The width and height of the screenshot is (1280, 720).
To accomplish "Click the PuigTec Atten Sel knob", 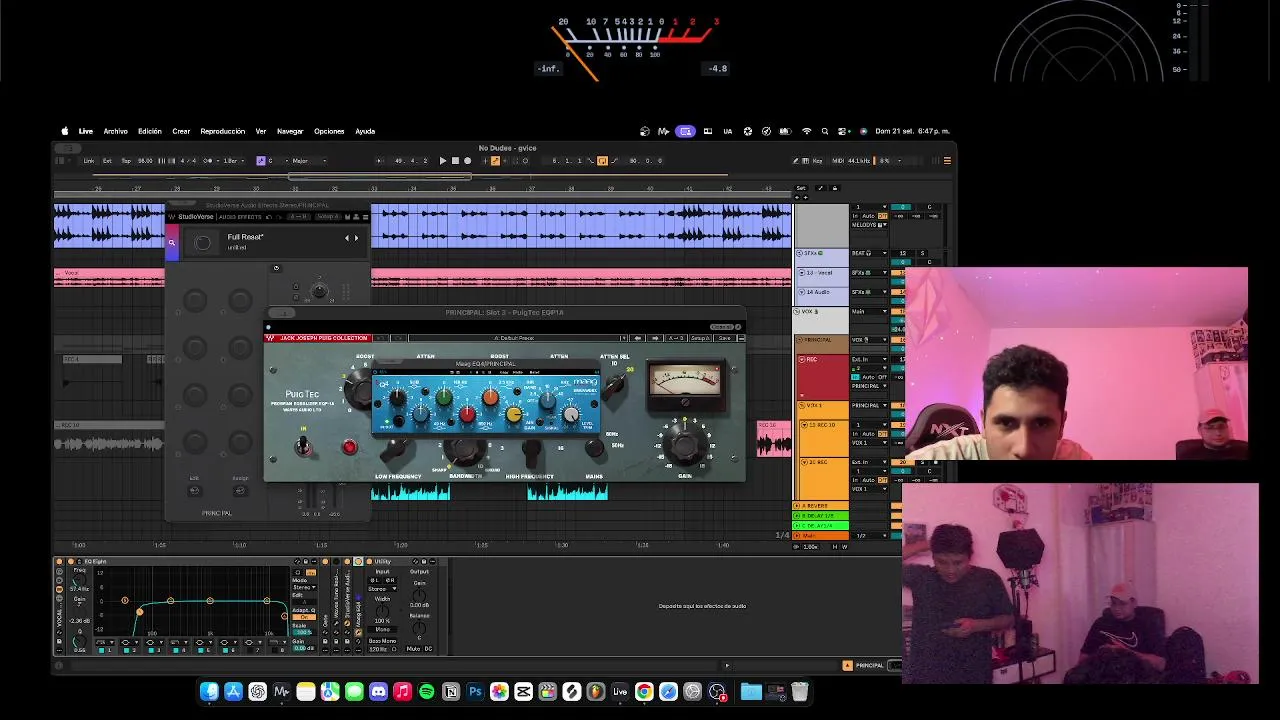I will click(x=613, y=387).
